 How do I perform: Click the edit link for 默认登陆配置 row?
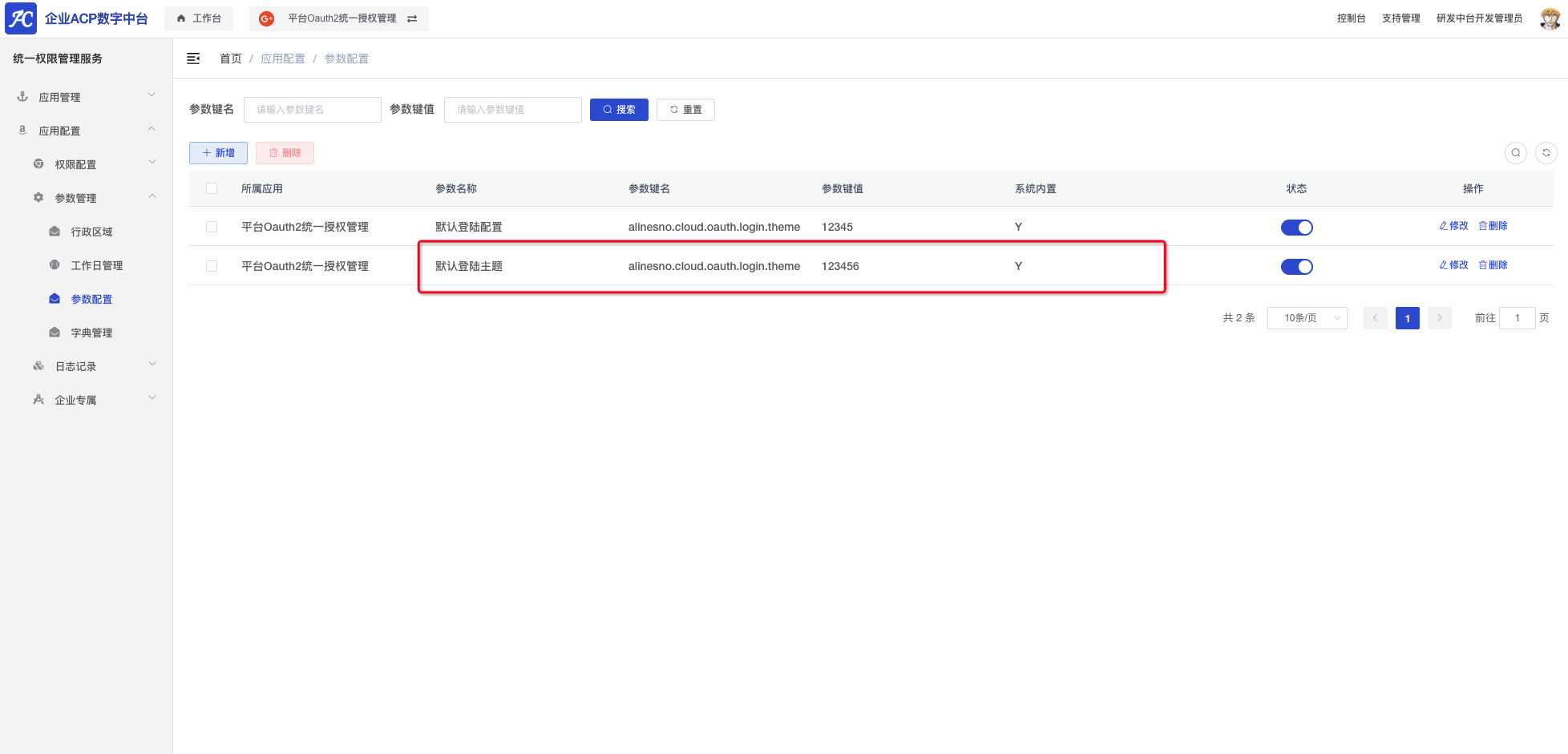coord(1453,226)
